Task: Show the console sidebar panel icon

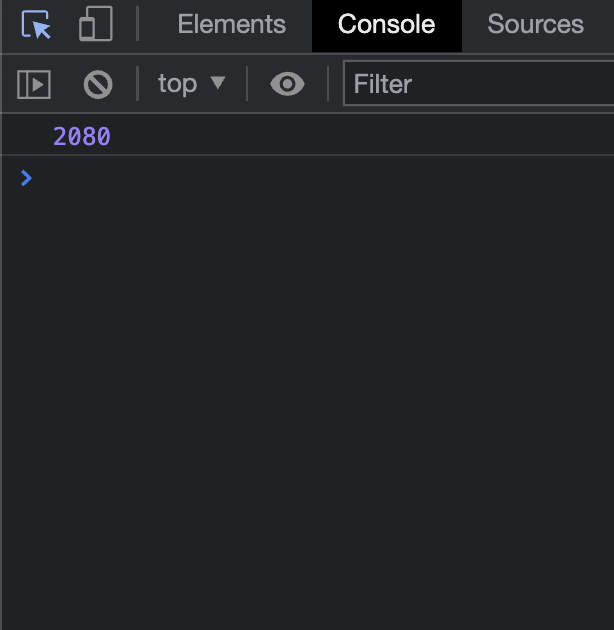Action: tap(34, 84)
